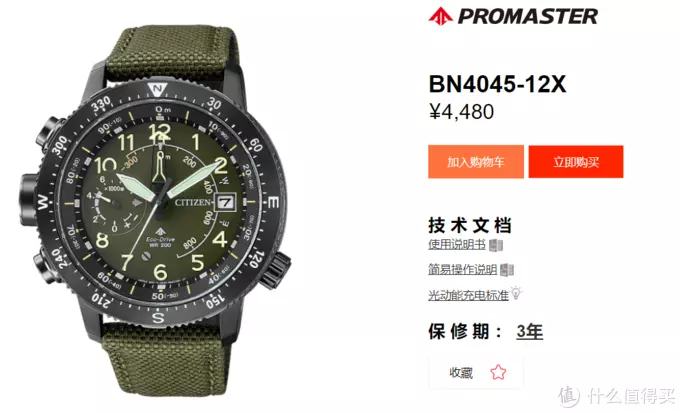
Task: Select the model number BN4045-12X
Action: click(497, 84)
